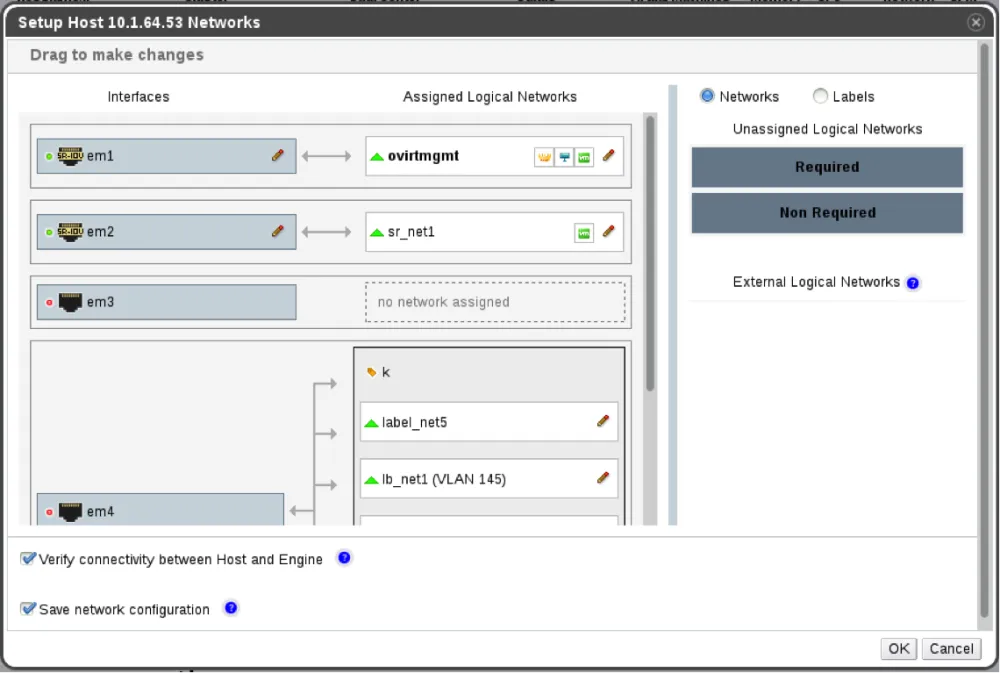Open help for External Logical Networks
Viewport: 1000px width, 673px height.
coord(913,283)
